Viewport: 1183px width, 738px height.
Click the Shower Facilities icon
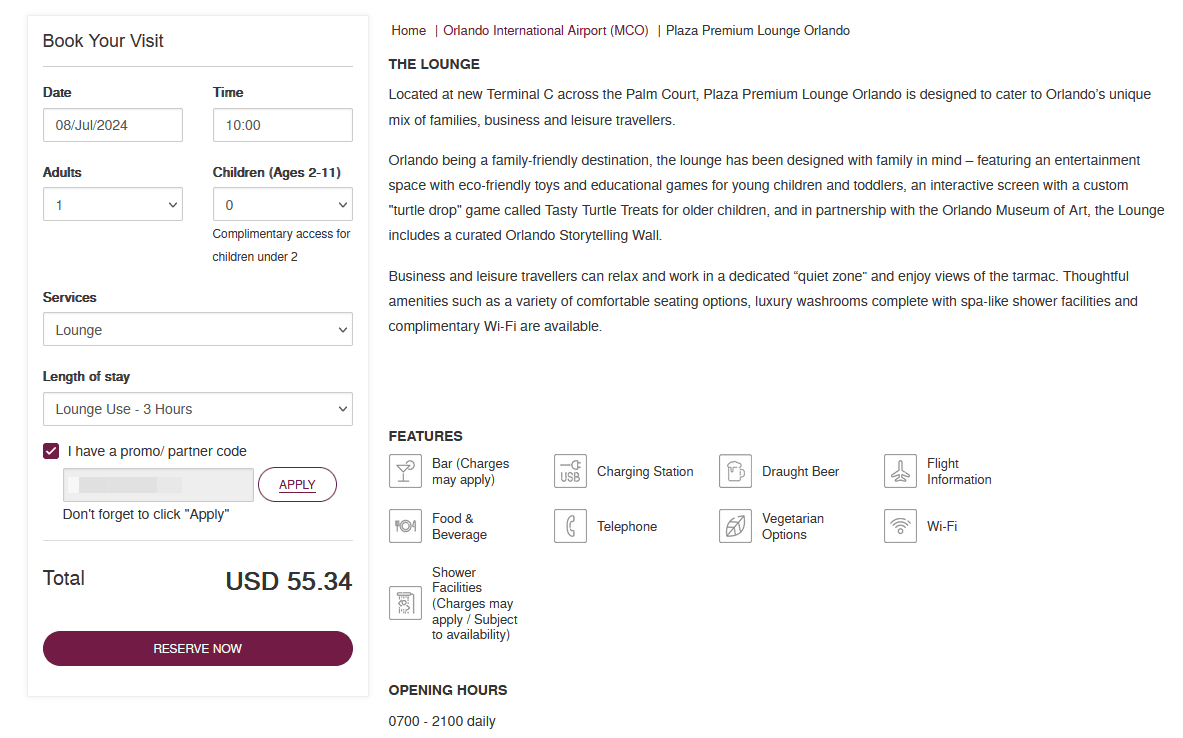405,603
